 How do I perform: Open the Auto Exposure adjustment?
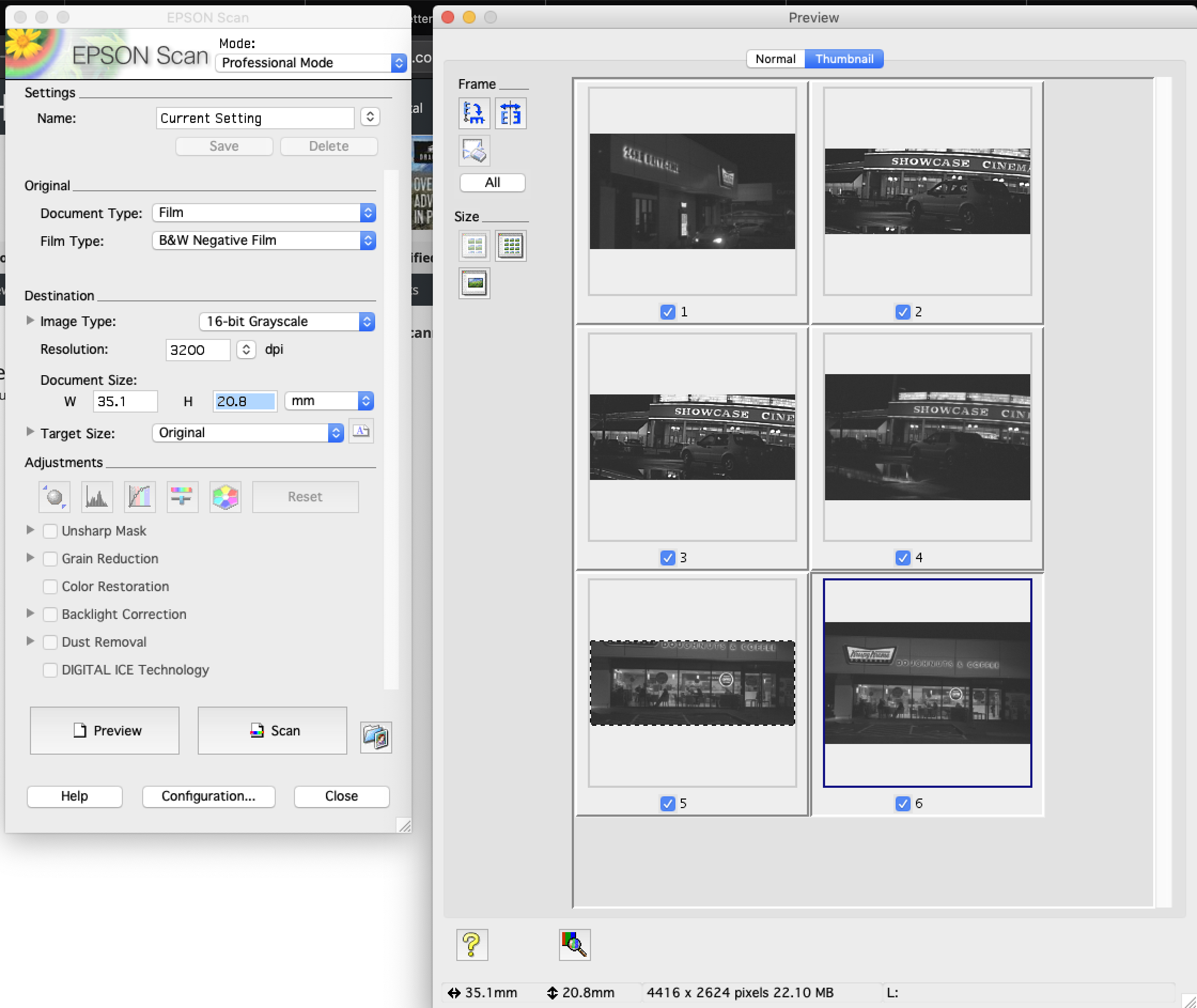coord(54,497)
